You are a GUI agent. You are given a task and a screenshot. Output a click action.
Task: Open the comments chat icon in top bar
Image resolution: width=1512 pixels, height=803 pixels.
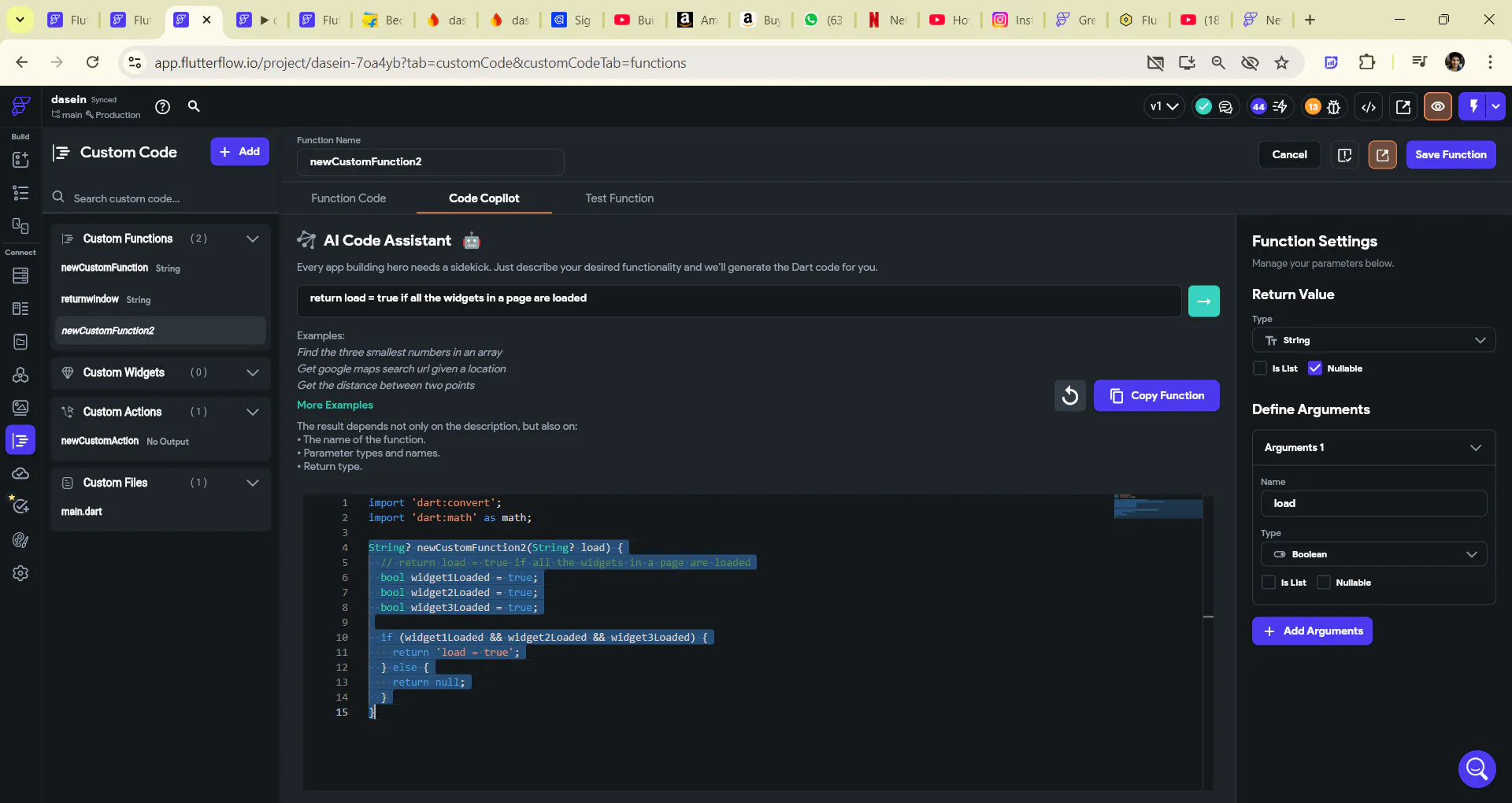click(1225, 107)
